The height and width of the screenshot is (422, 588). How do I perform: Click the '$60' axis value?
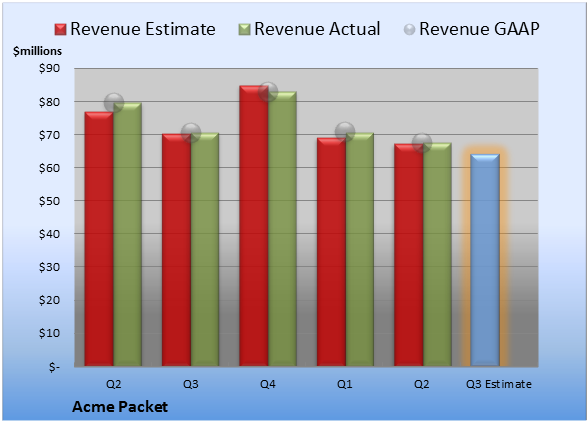pos(50,168)
